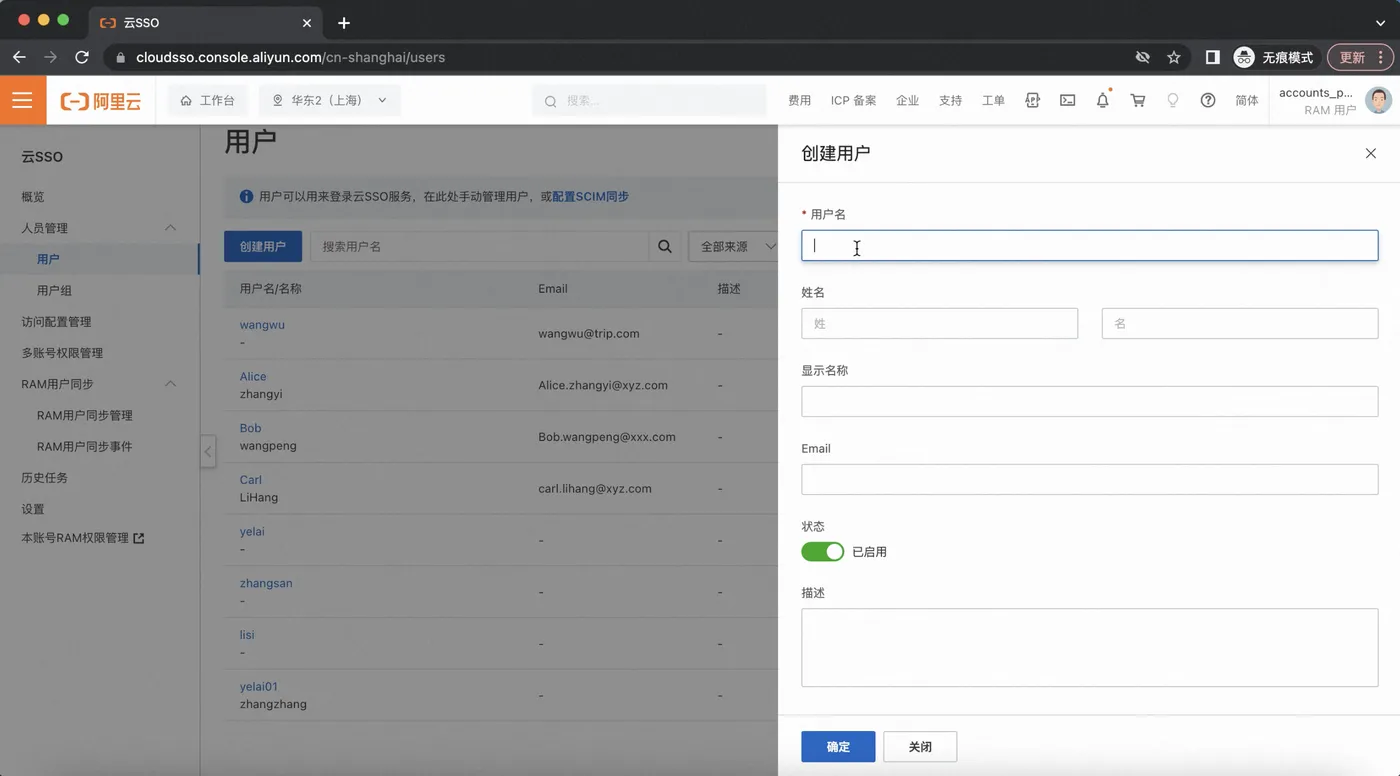Reload the page

(x=82, y=57)
